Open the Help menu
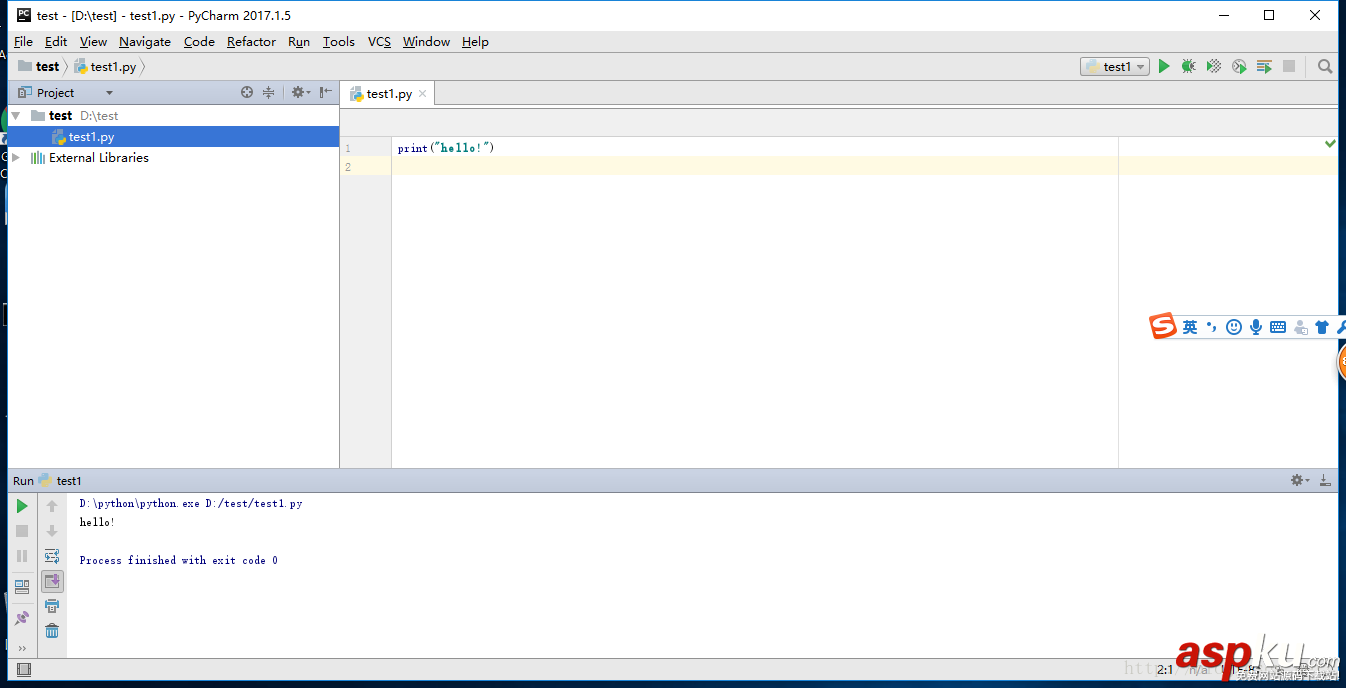1346x688 pixels. 475,42
